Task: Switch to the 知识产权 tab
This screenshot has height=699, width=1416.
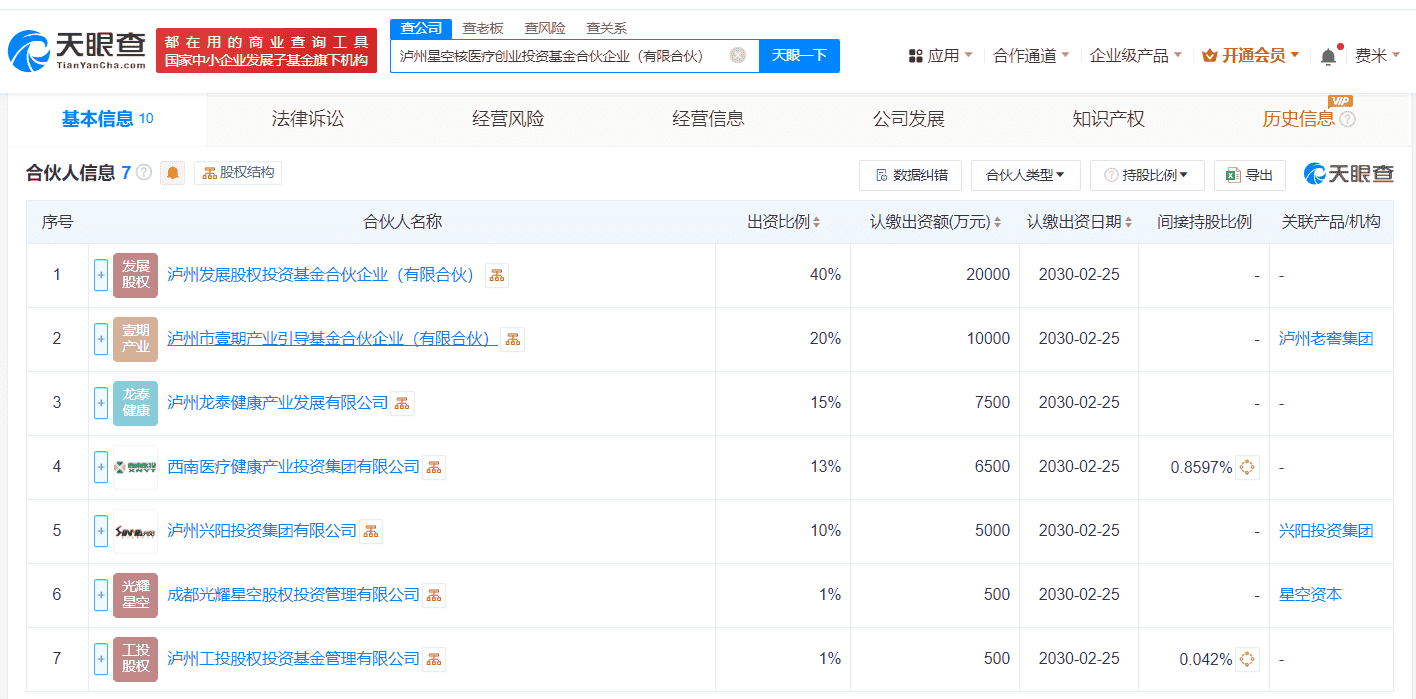Action: [x=1108, y=119]
